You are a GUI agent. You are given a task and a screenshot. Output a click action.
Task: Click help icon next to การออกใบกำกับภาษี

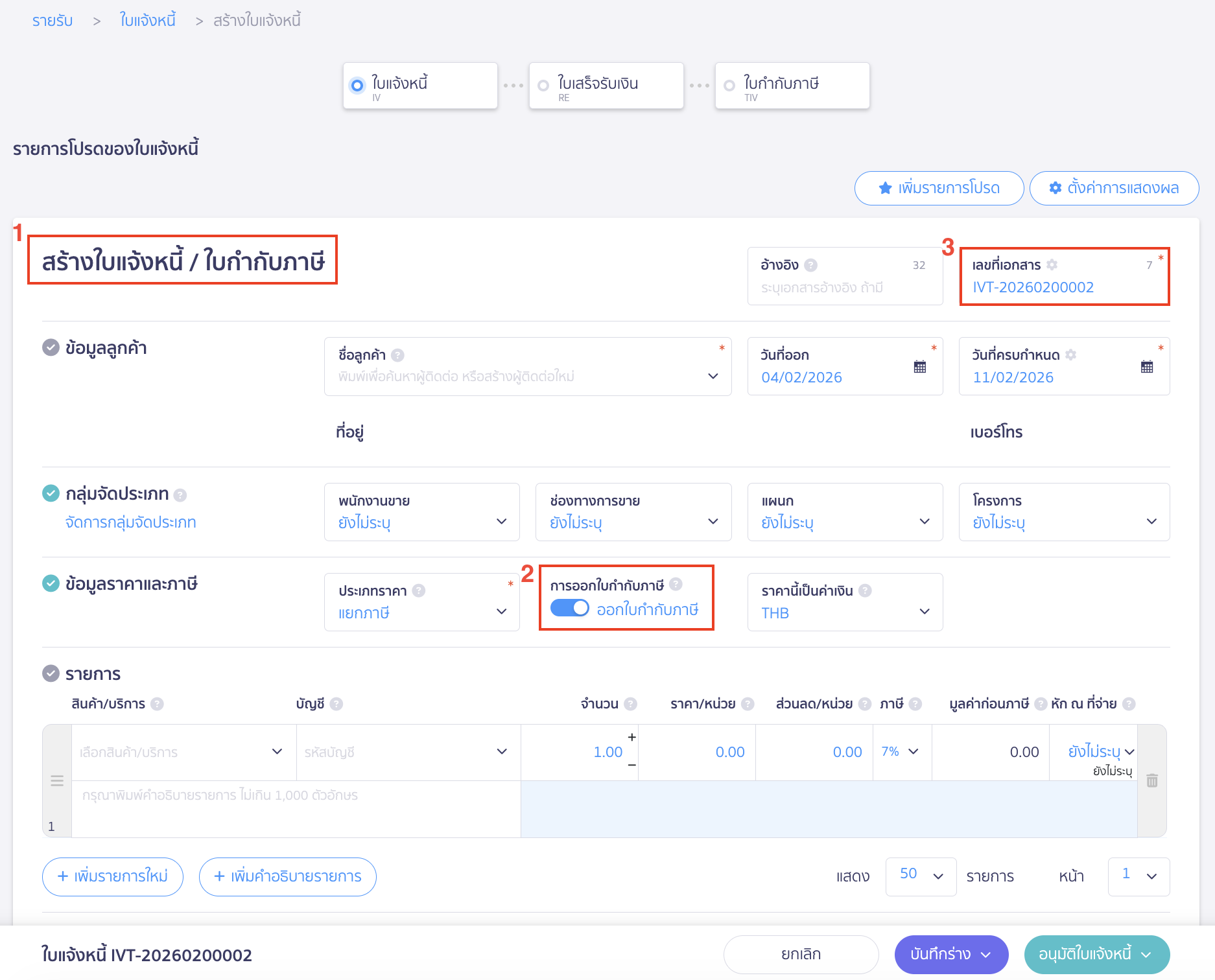[x=676, y=585]
